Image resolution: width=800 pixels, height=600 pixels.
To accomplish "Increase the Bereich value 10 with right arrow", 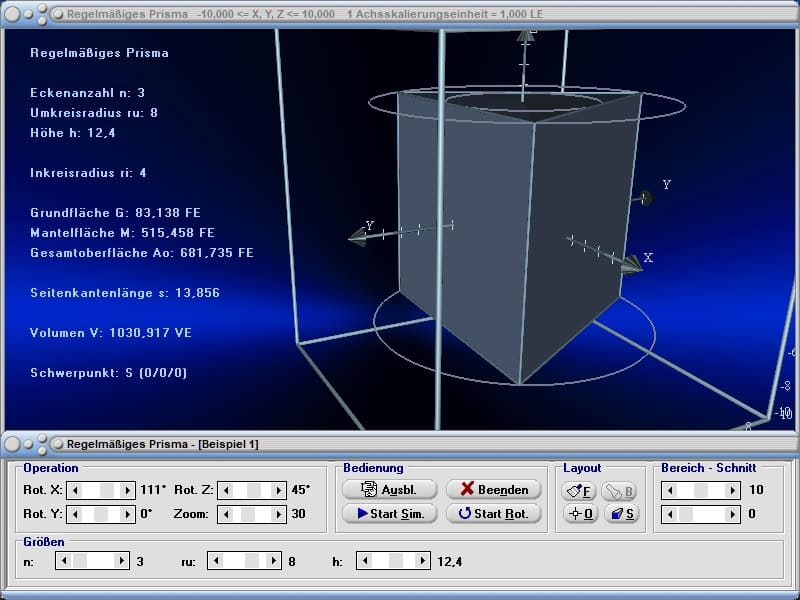I will tap(733, 490).
